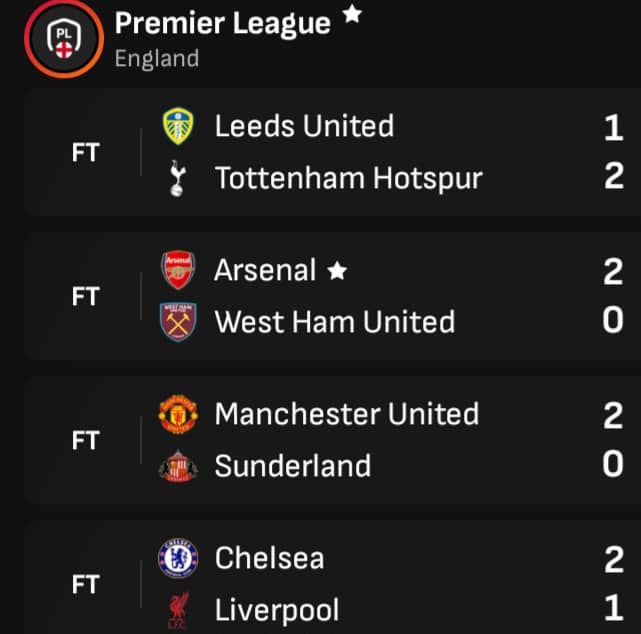This screenshot has height=634, width=641.
Task: Toggle the Premier League favorite star
Action: (351, 16)
